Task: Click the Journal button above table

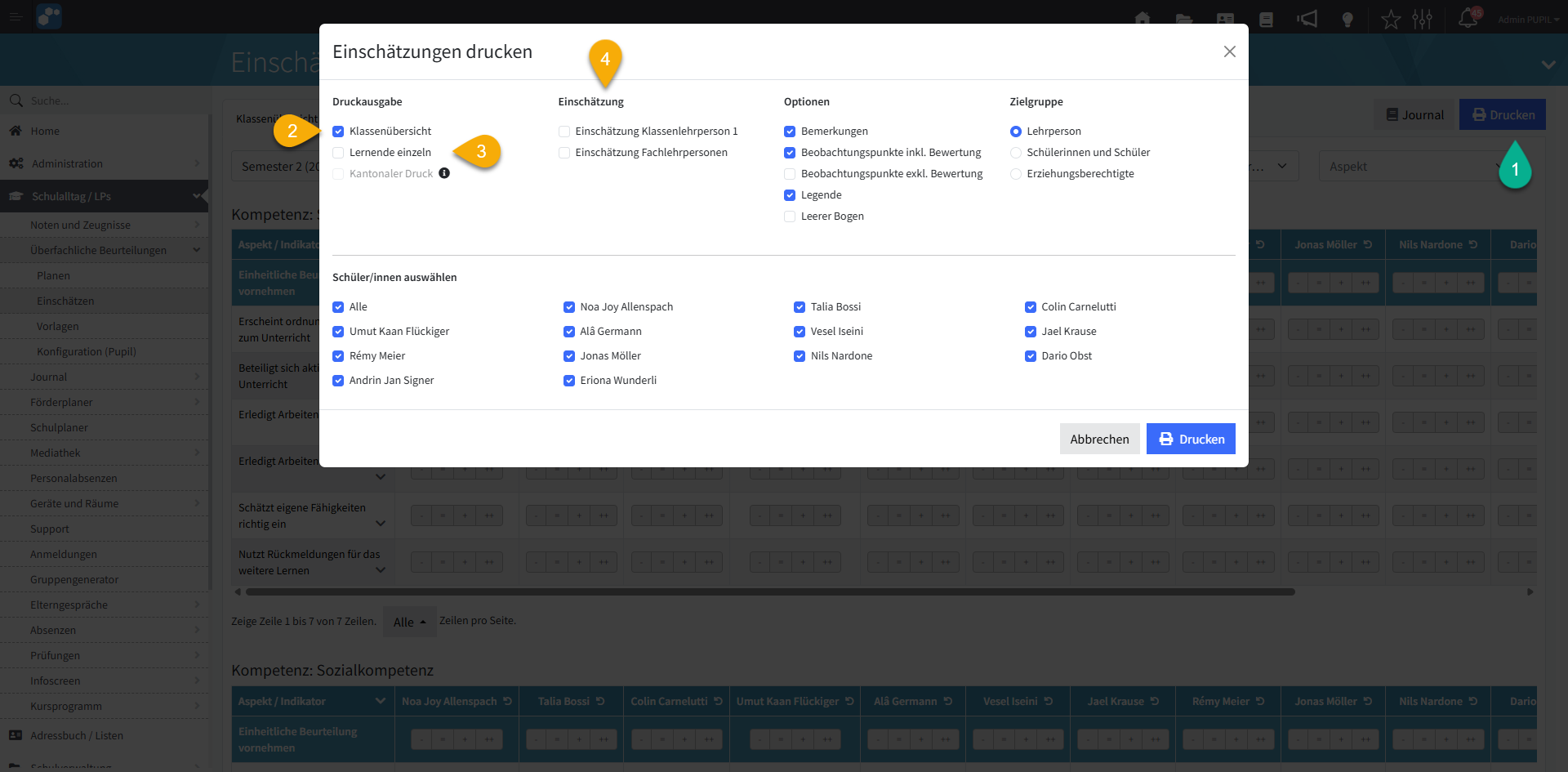Action: [x=1414, y=115]
